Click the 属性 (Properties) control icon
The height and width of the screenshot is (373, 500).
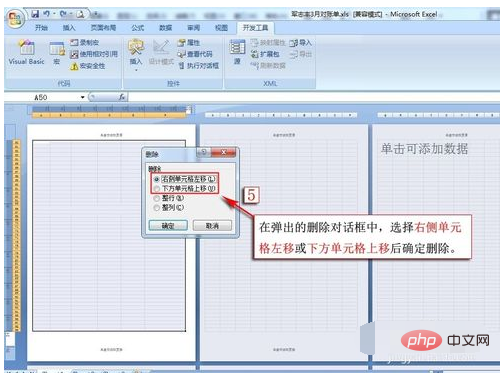click(181, 43)
